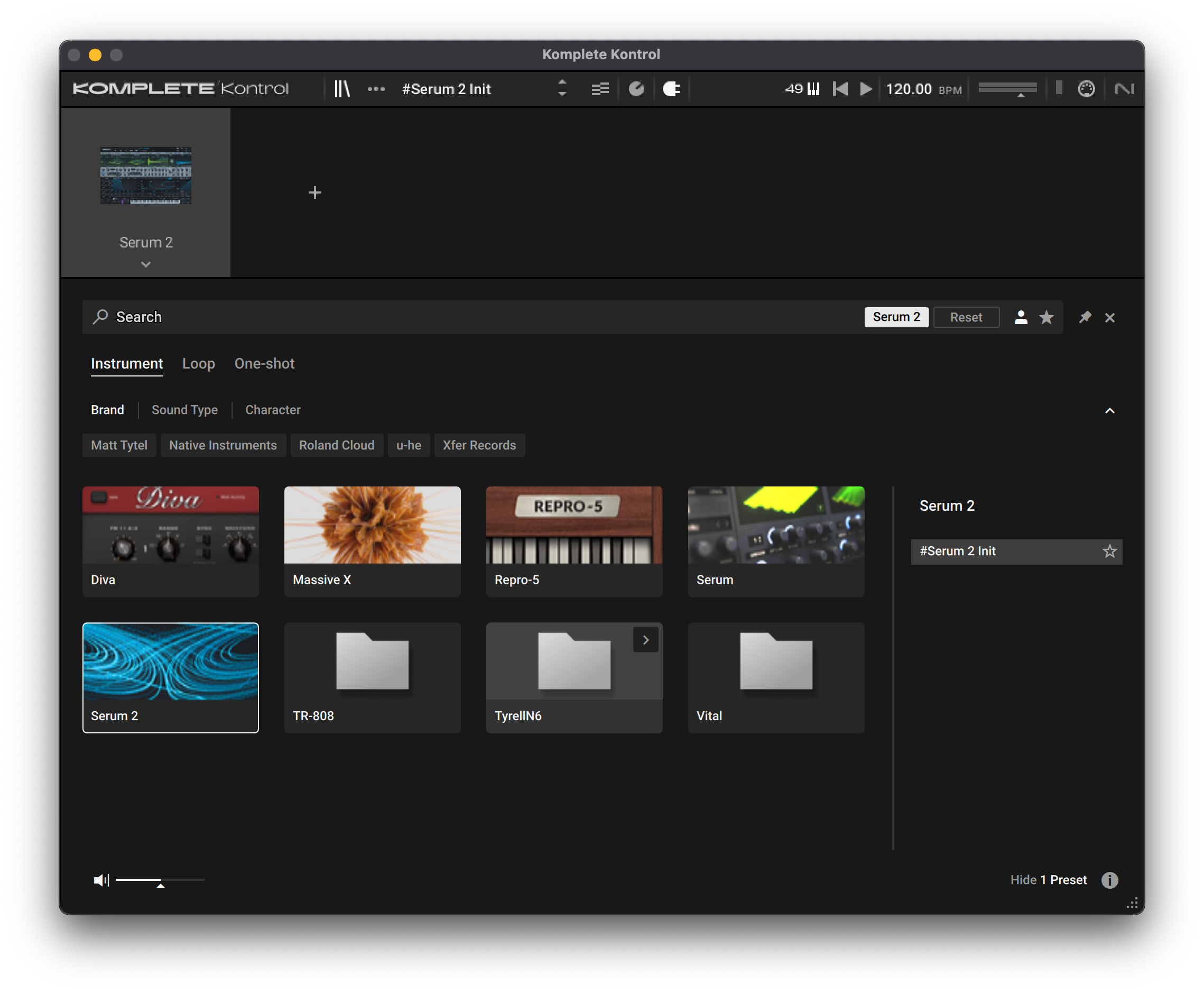Viewport: 1204px width, 993px height.
Task: Click the Serum 2 results heading
Action: (947, 505)
